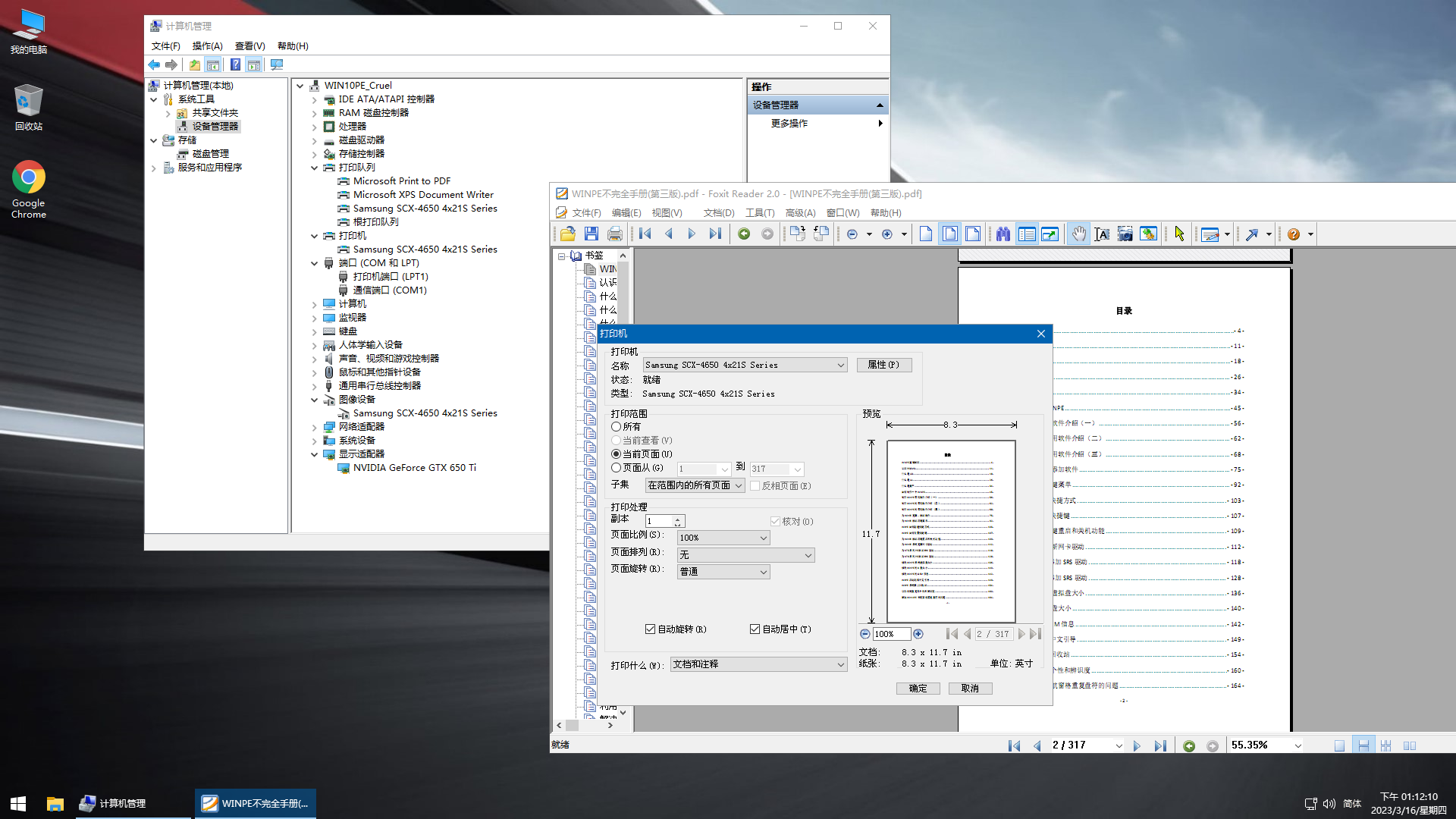Open the 文档(D) menu in Foxit Reader
Viewport: 1456px width, 819px height.
coord(719,213)
